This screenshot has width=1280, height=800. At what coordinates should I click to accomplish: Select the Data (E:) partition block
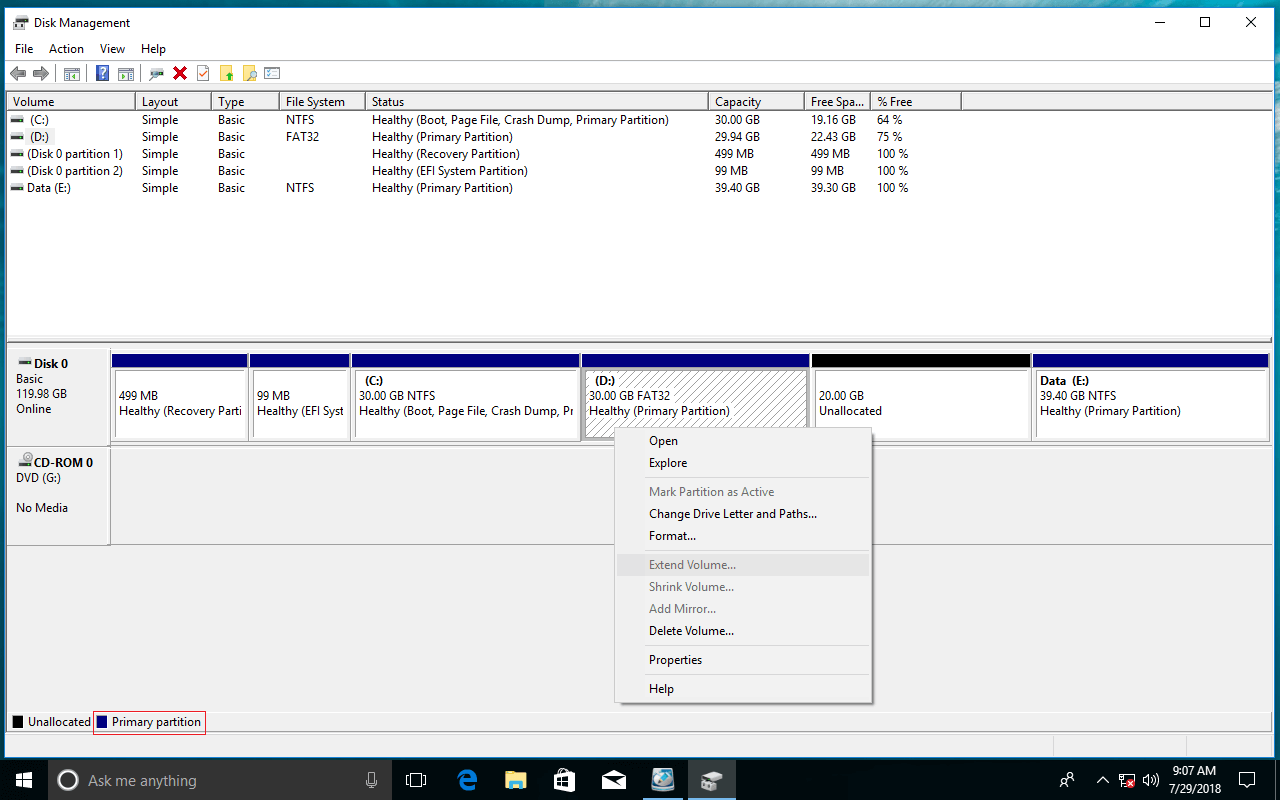(x=1150, y=400)
